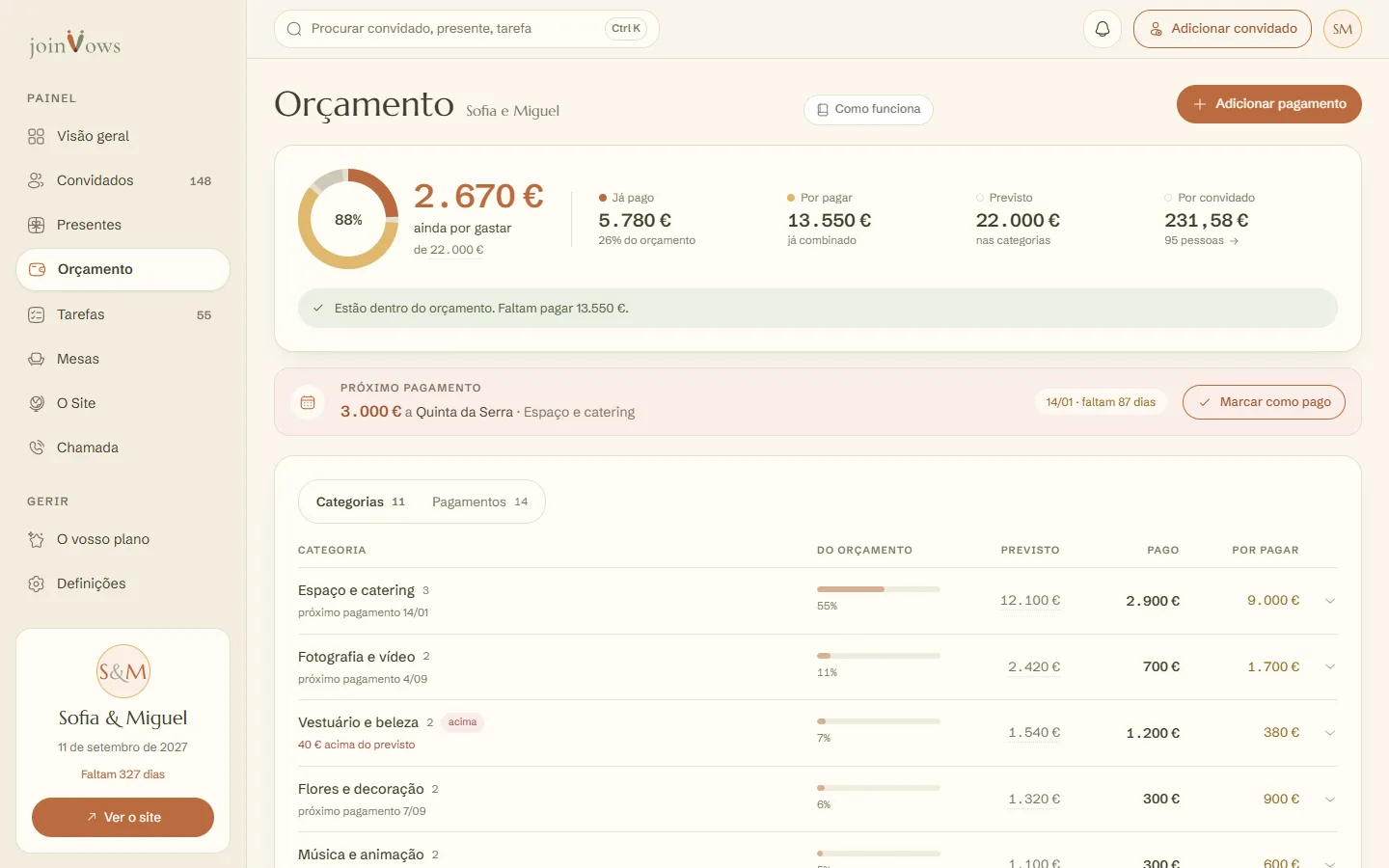The image size is (1389, 868).
Task: Open Como funciona help button
Action: (868, 109)
